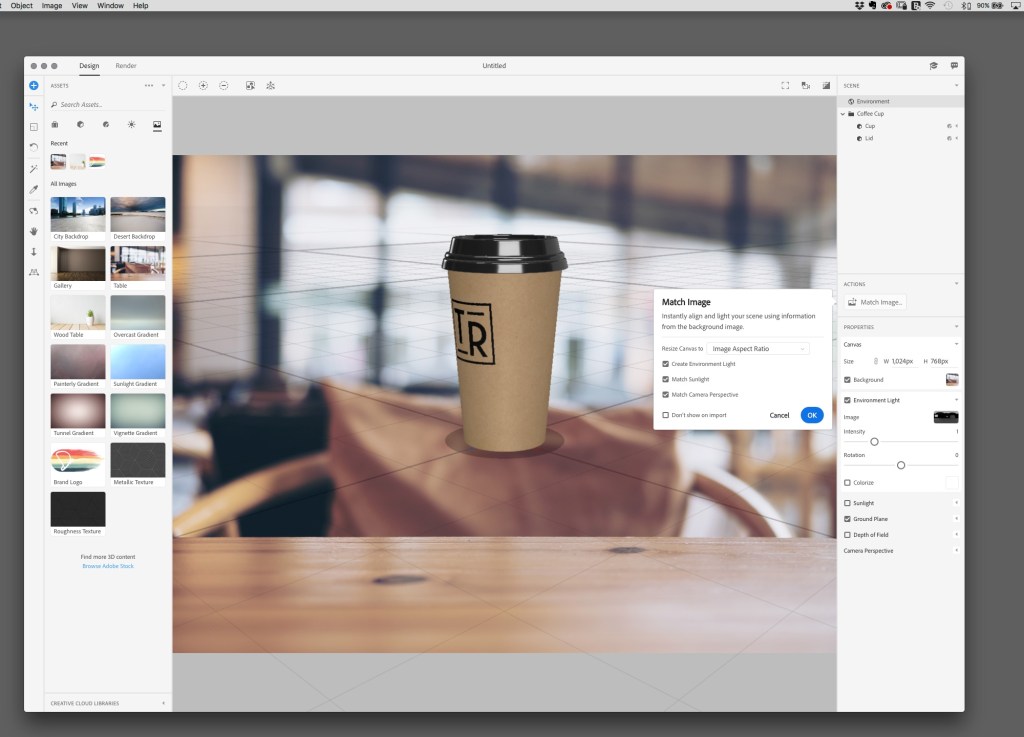Uncheck Match Sunlight in the dialog

pos(666,379)
